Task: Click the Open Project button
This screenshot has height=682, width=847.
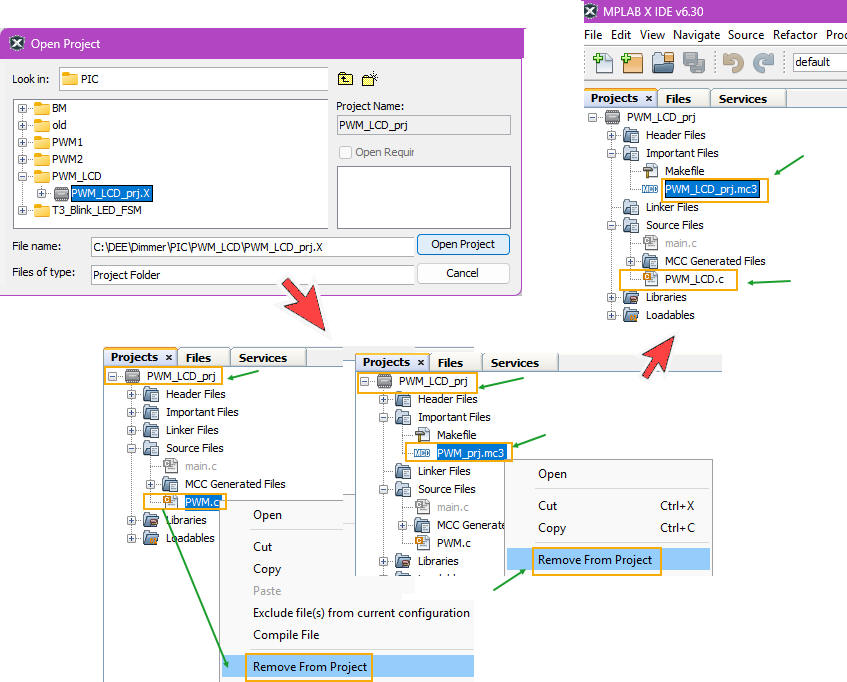Action: coord(462,245)
